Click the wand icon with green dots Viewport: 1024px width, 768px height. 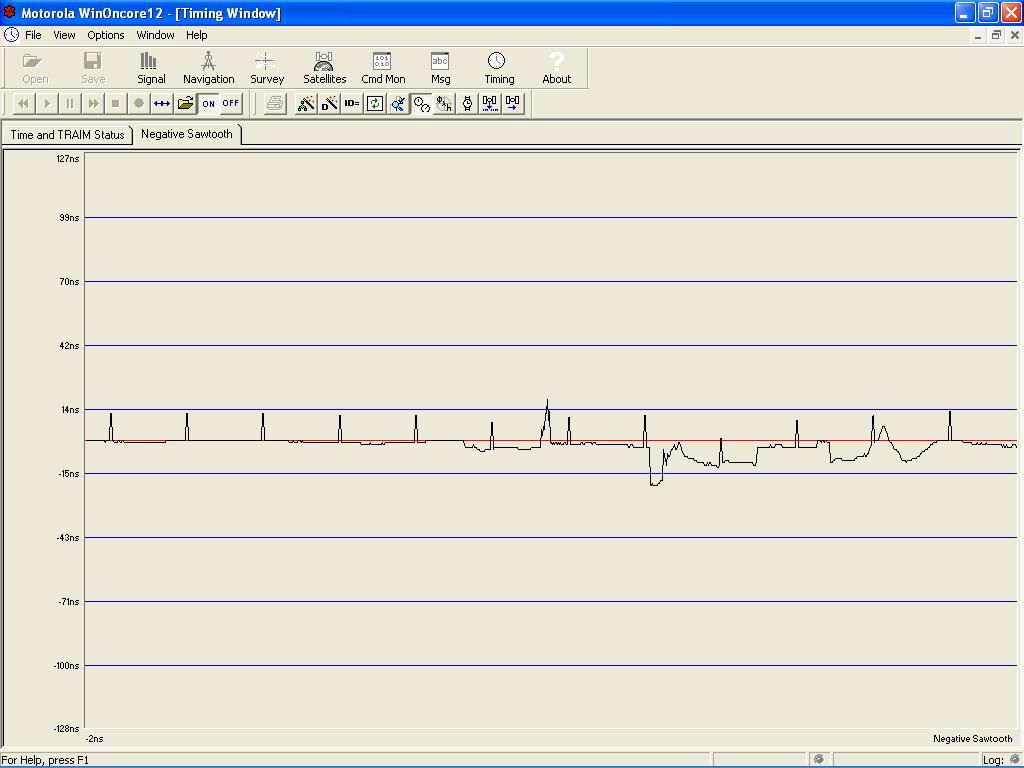tap(306, 103)
